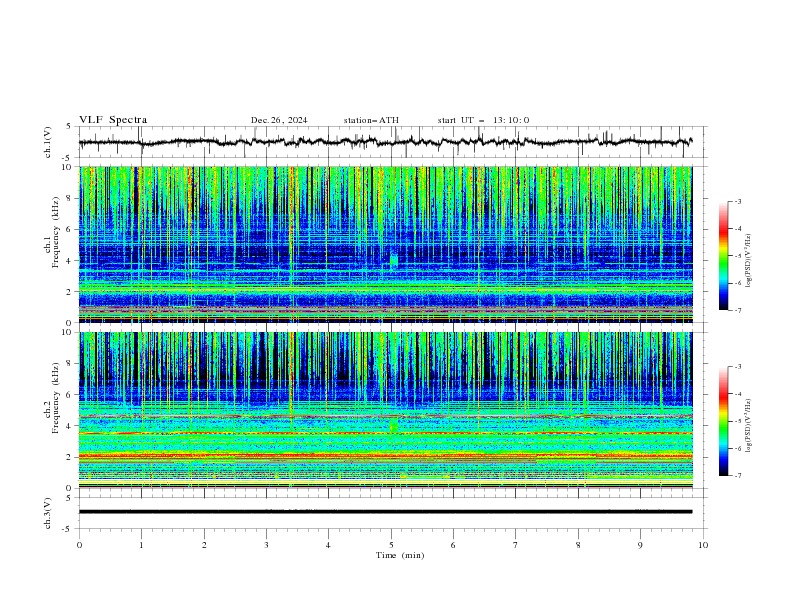Click the "ch.3(V)" waveform axis label
The height and width of the screenshot is (612, 792).
48,513
